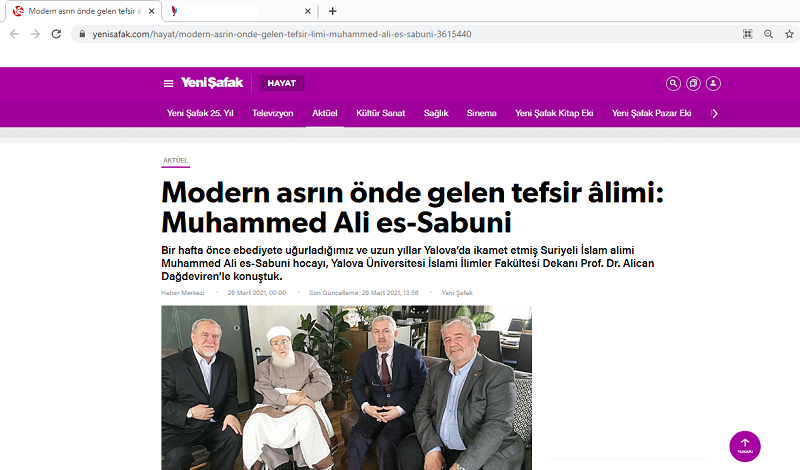Open the saved articles icon in header
This screenshot has width=800, height=470.
click(693, 84)
